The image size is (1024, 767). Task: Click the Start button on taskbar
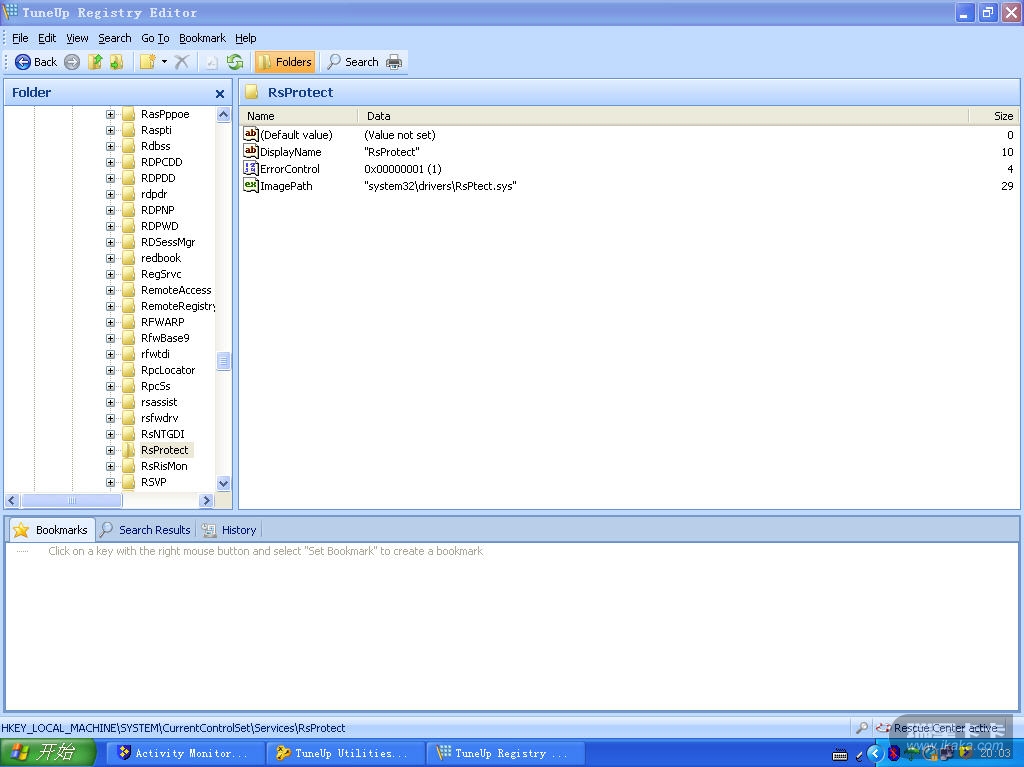(x=48, y=753)
